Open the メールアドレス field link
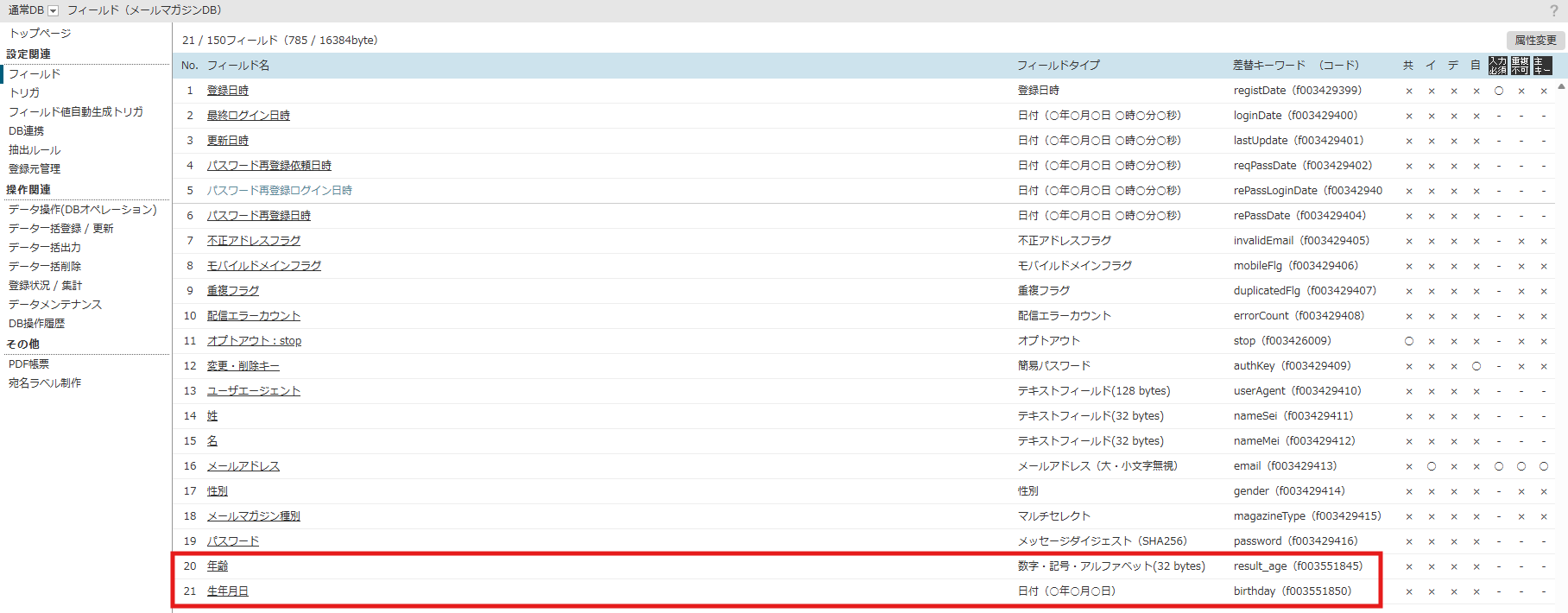 click(x=243, y=466)
